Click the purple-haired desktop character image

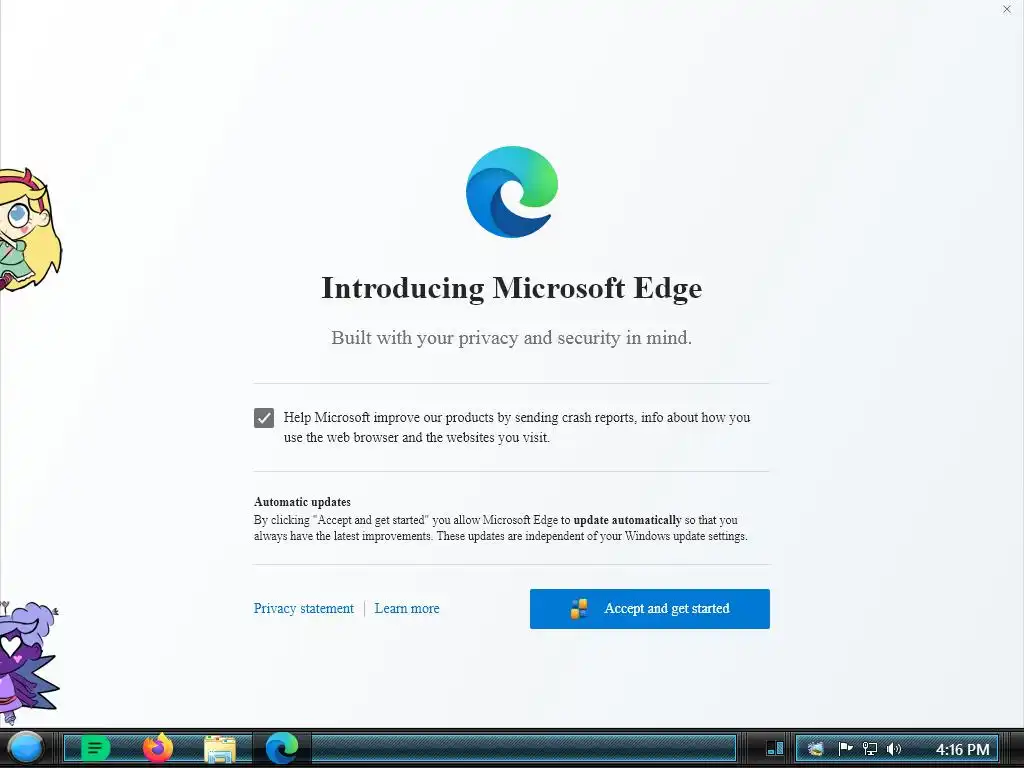[x=29, y=662]
